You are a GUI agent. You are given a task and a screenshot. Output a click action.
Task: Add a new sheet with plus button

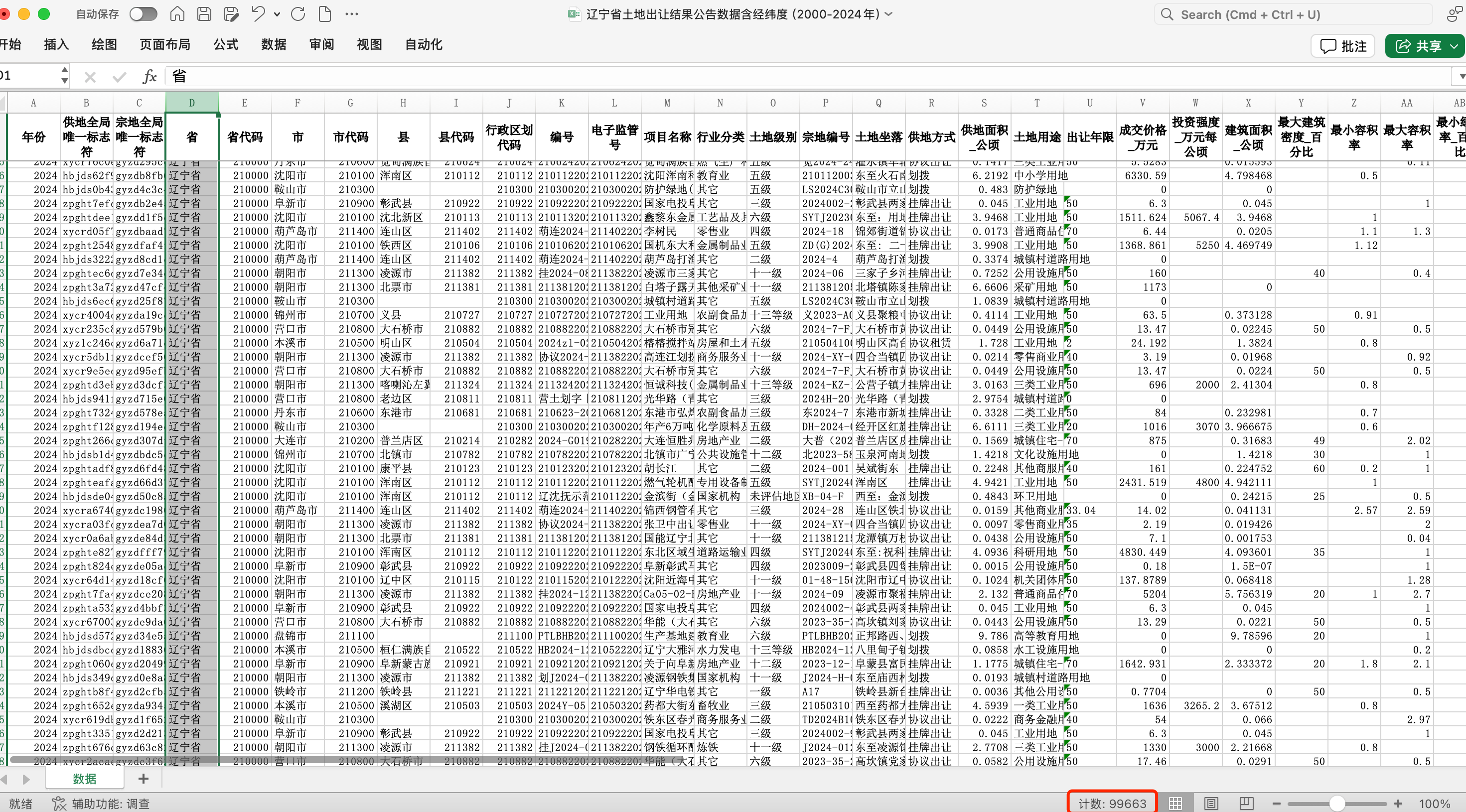point(144,779)
